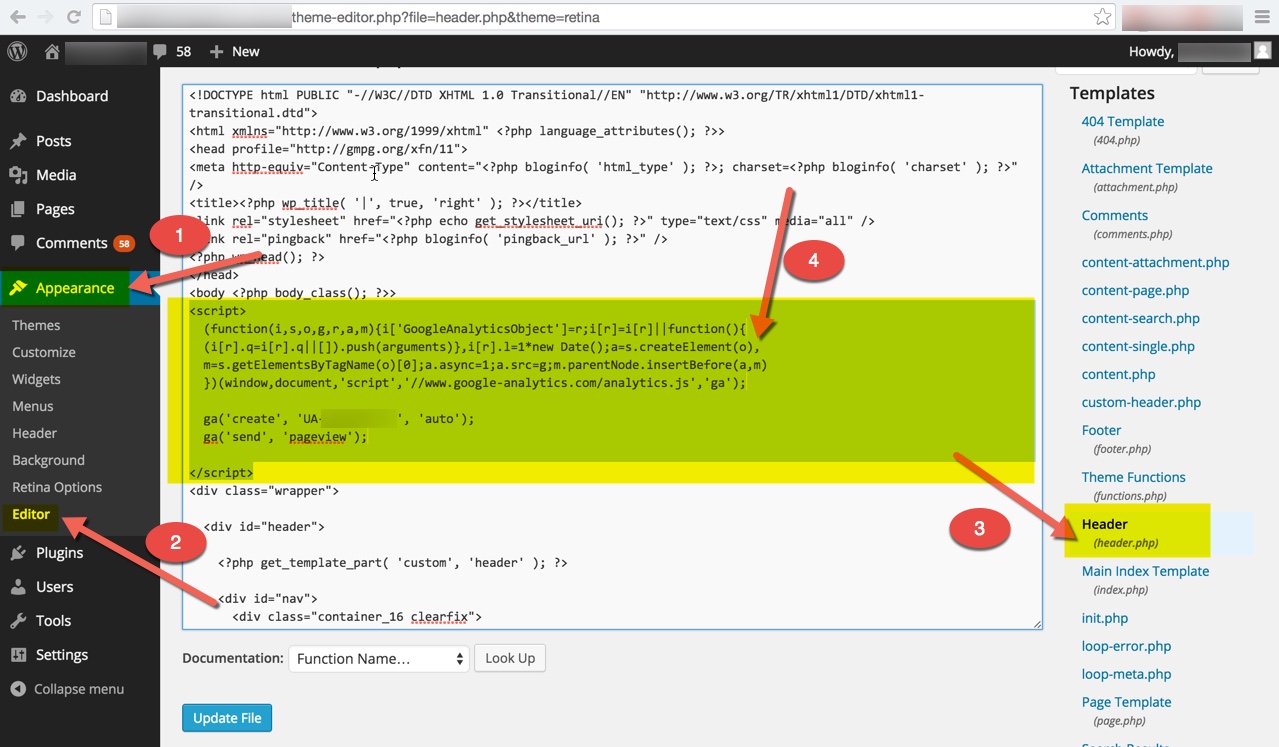Click the Plugins plug icon
Image resolution: width=1279 pixels, height=747 pixels.
pos(18,553)
